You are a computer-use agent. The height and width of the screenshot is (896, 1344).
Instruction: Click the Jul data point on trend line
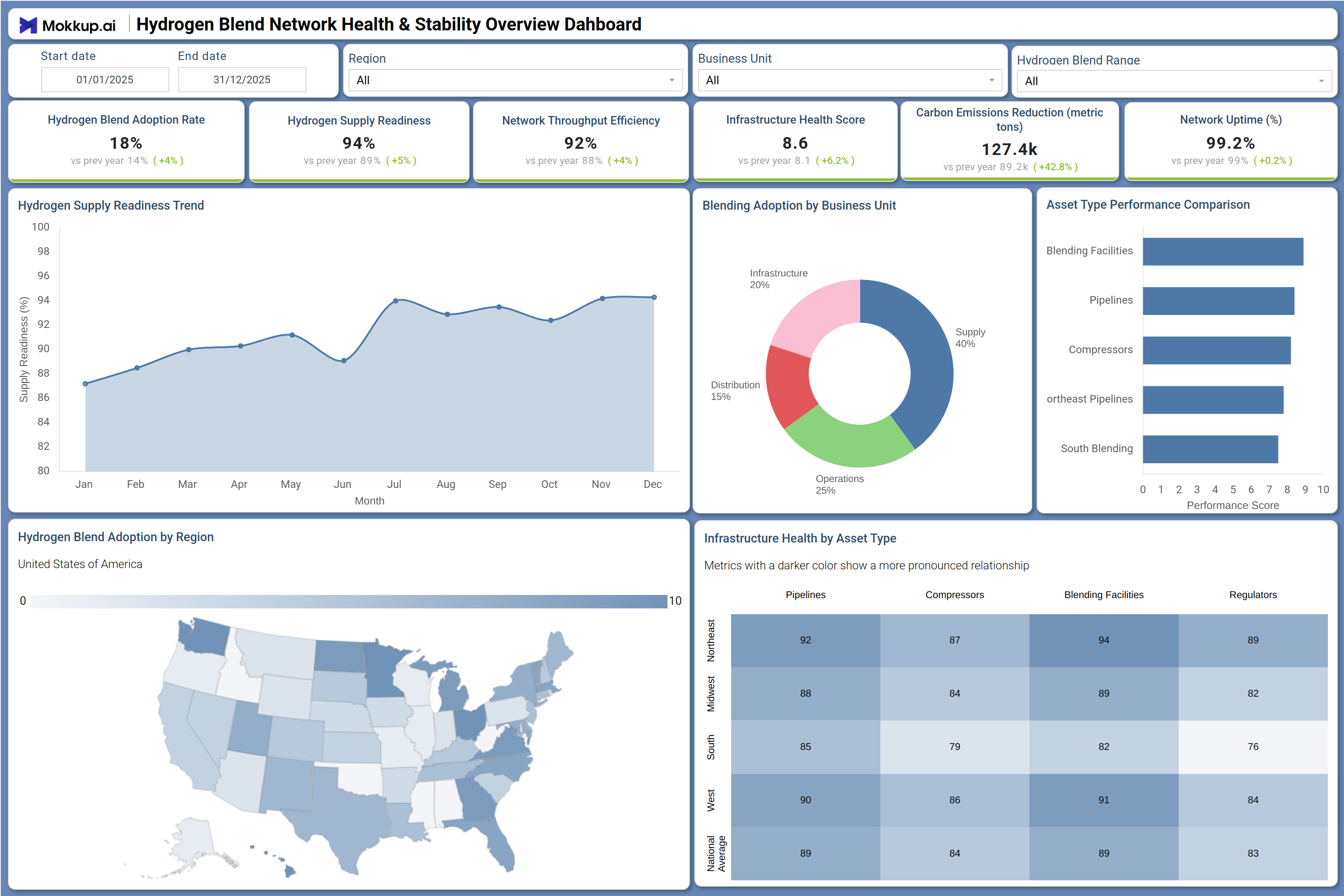tap(396, 301)
